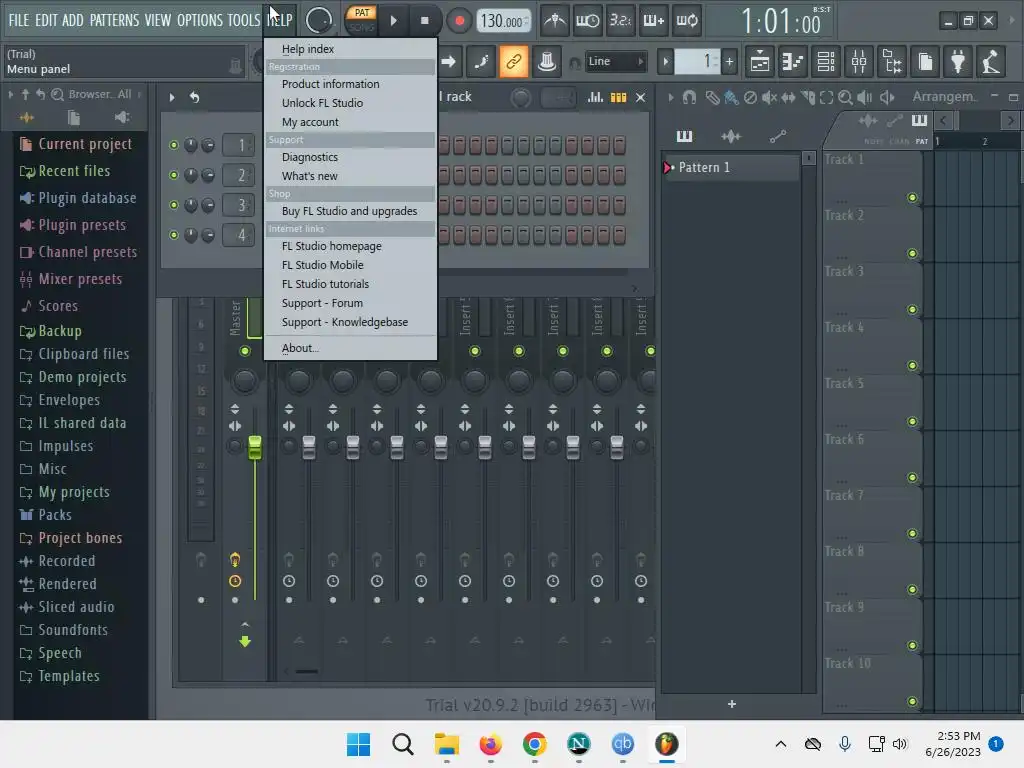This screenshot has height=768, width=1024.
Task: Select the playlist slip tool icon
Action: 789,97
